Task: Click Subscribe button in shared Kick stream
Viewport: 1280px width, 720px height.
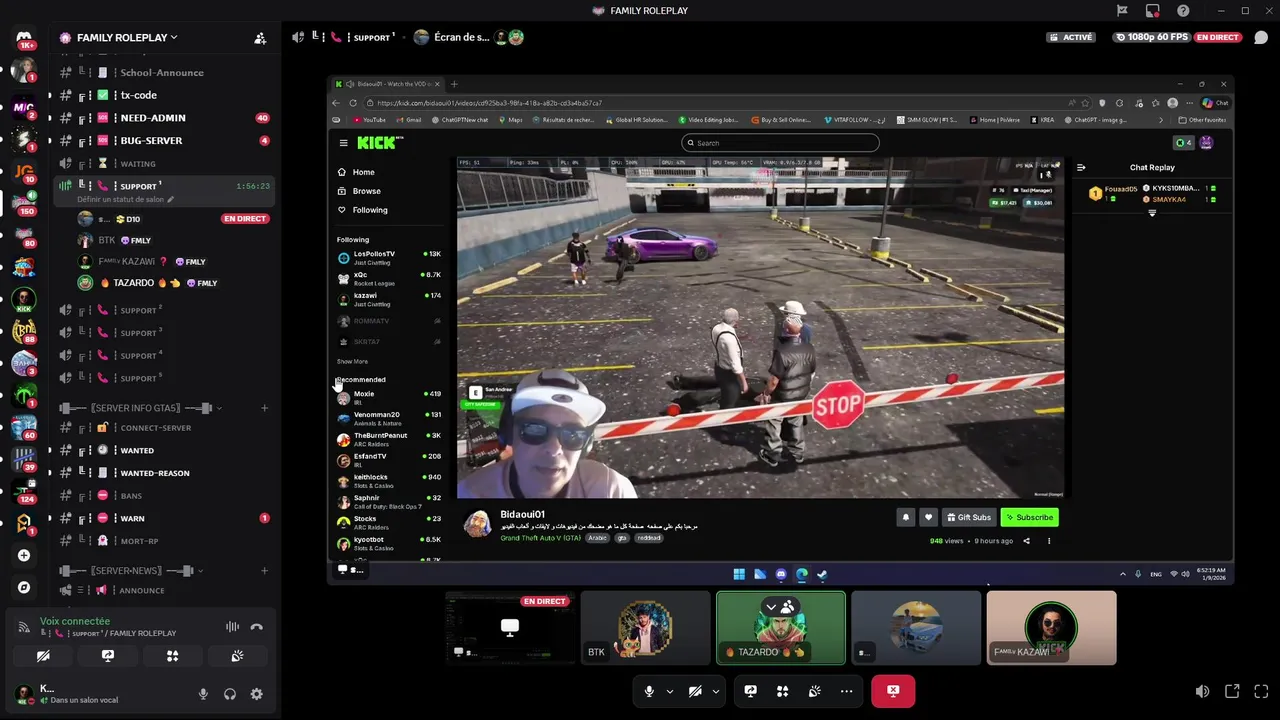Action: coord(1029,517)
